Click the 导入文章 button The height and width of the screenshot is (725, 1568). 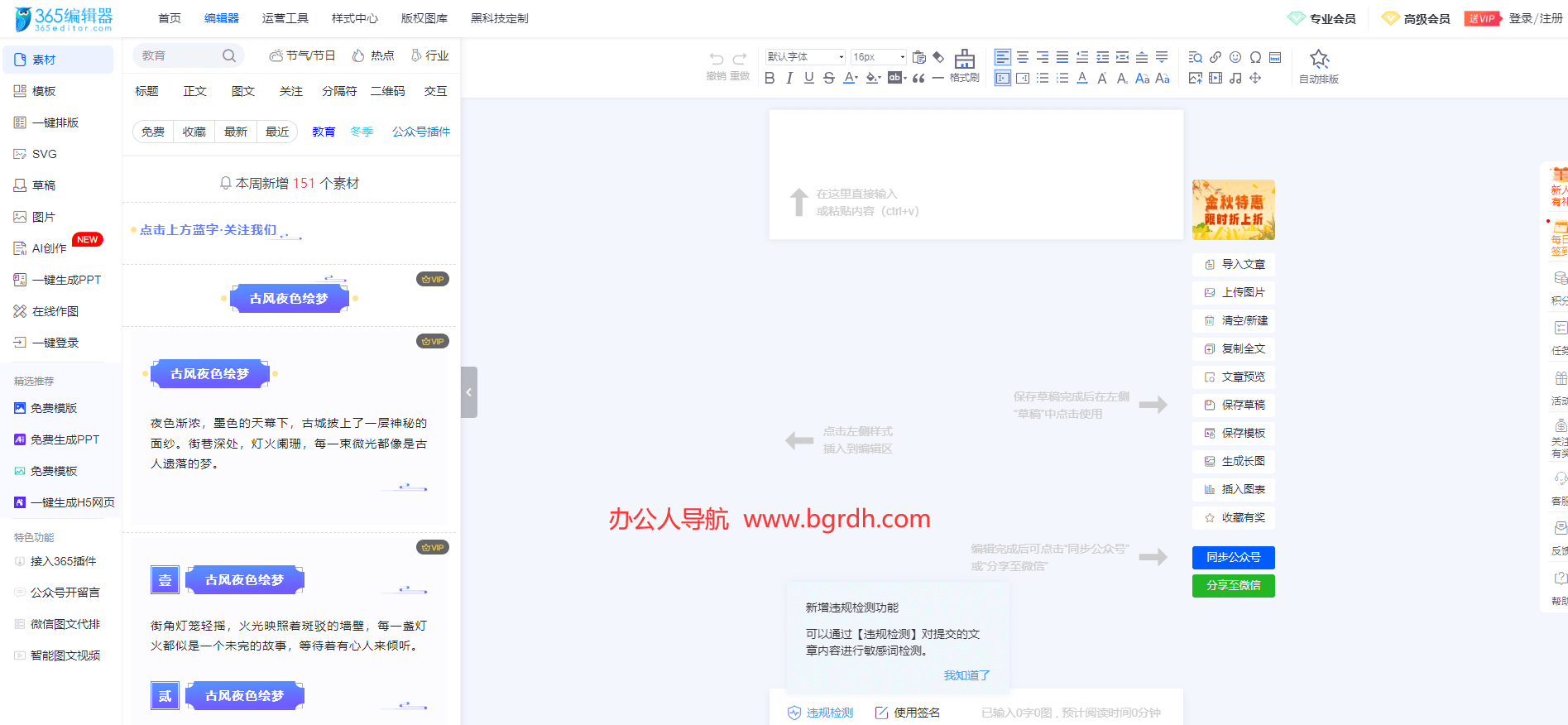1234,264
